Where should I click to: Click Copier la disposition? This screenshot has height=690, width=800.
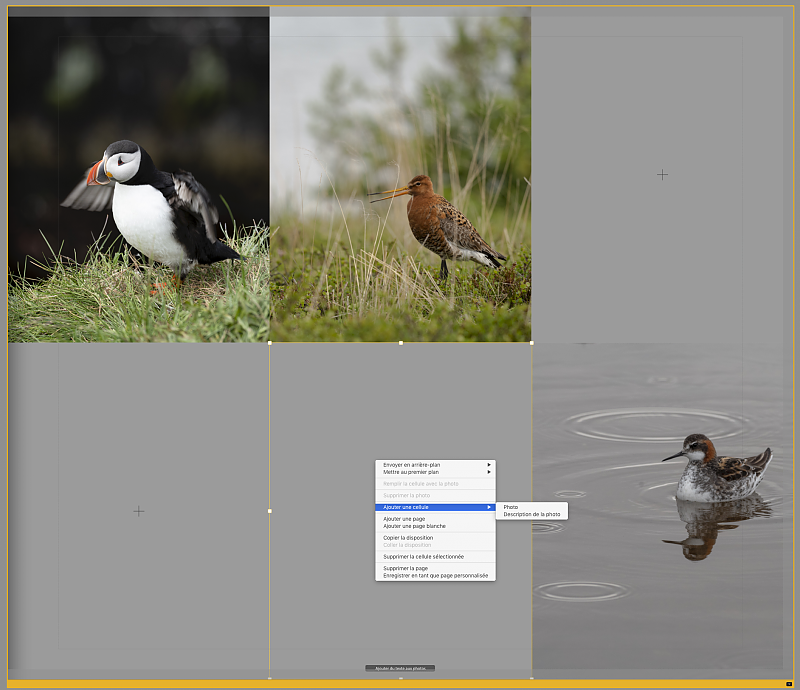(x=408, y=538)
